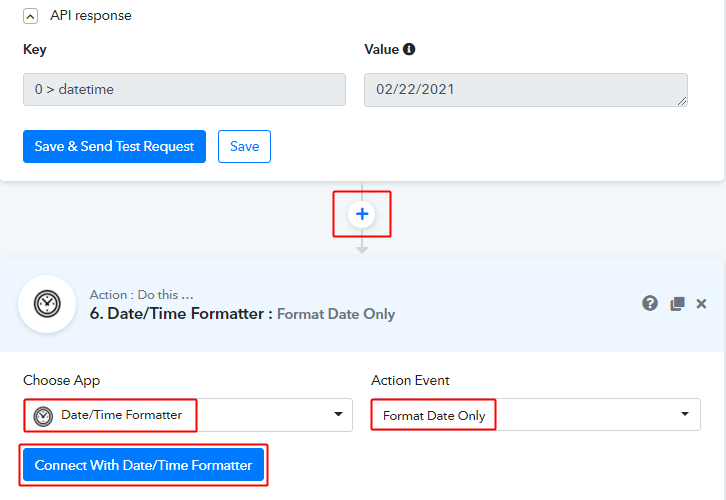Image resolution: width=726 pixels, height=500 pixels.
Task: Focus the Value field containing 02/22/2021
Action: click(520, 89)
